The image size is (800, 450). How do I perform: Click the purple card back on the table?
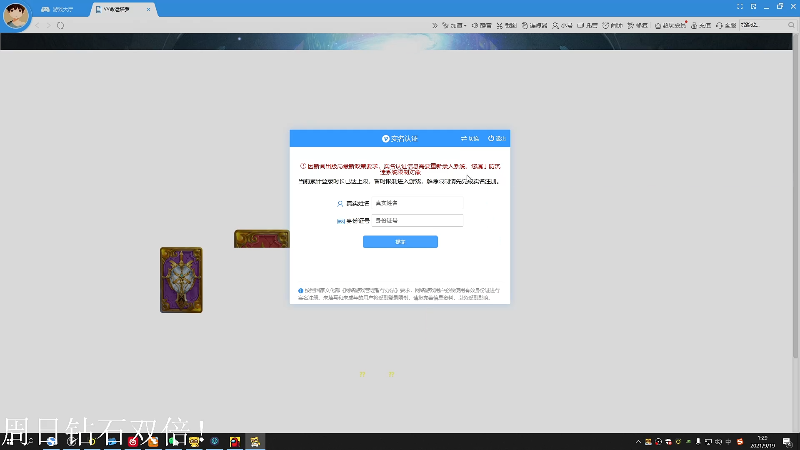181,280
